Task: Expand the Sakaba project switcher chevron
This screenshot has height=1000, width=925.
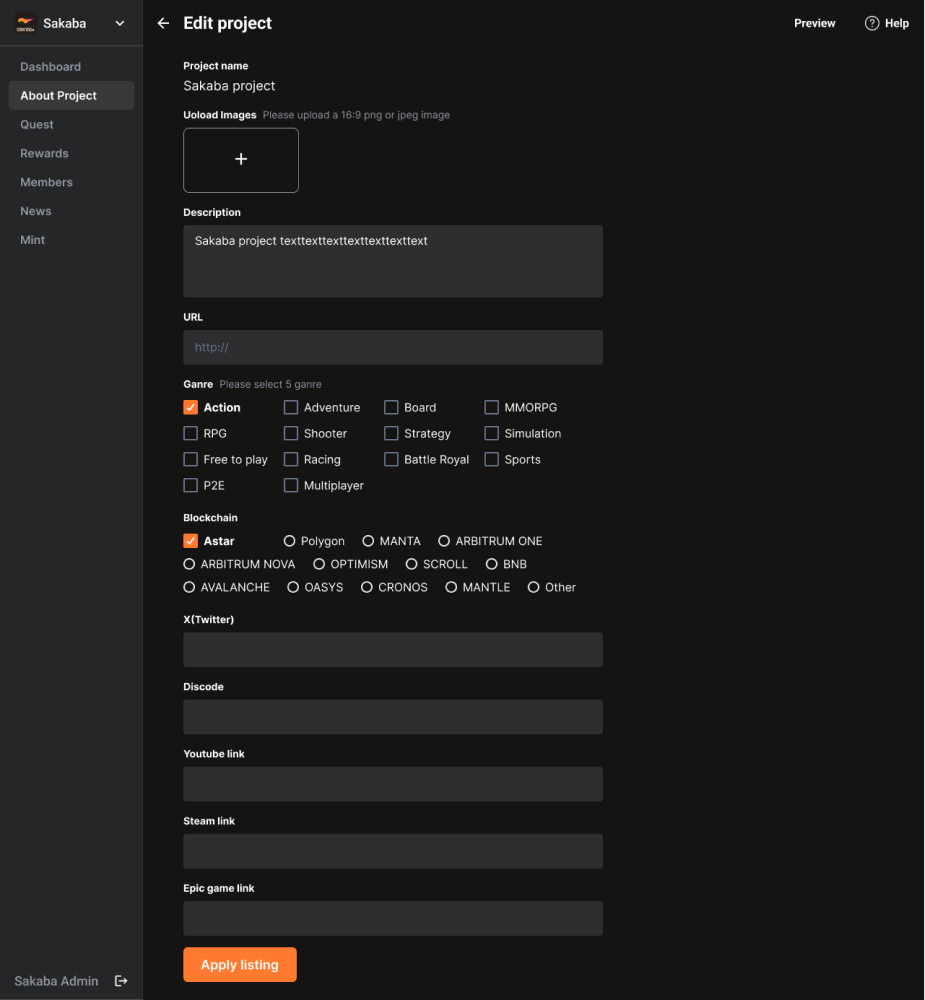Action: pos(120,23)
